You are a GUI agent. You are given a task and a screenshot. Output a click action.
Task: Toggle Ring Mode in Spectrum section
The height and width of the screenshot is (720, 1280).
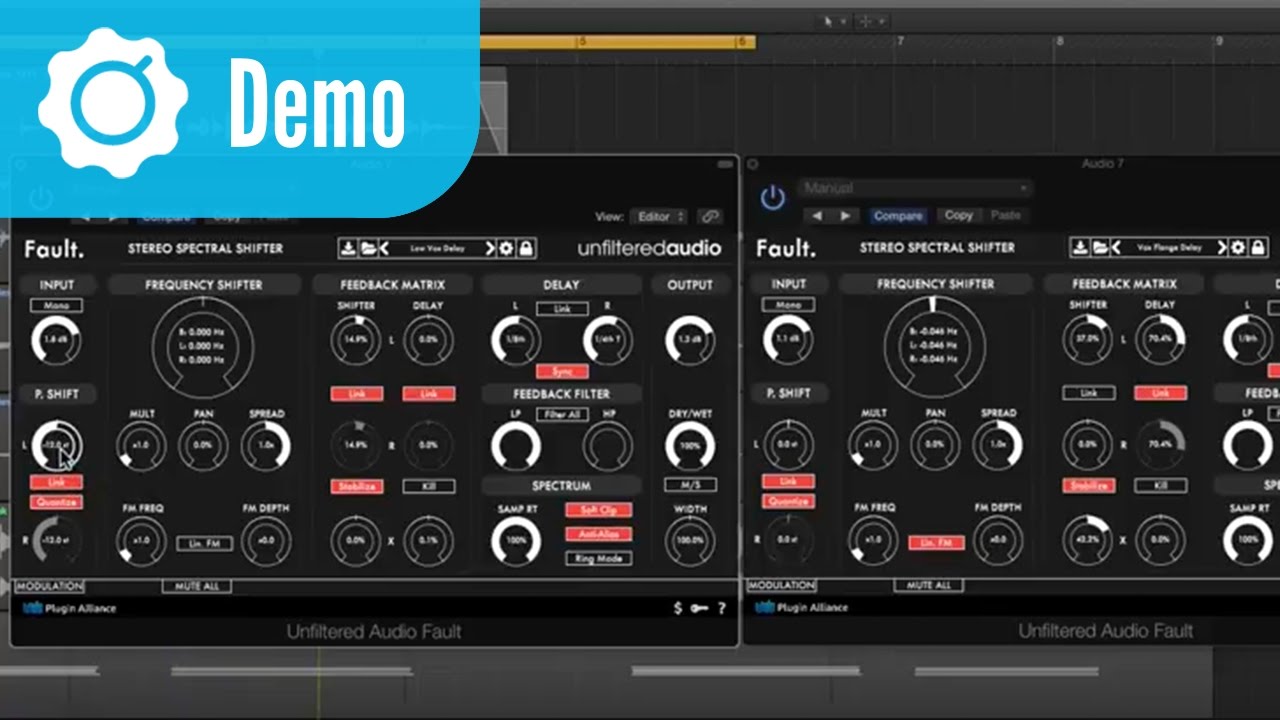pos(598,558)
